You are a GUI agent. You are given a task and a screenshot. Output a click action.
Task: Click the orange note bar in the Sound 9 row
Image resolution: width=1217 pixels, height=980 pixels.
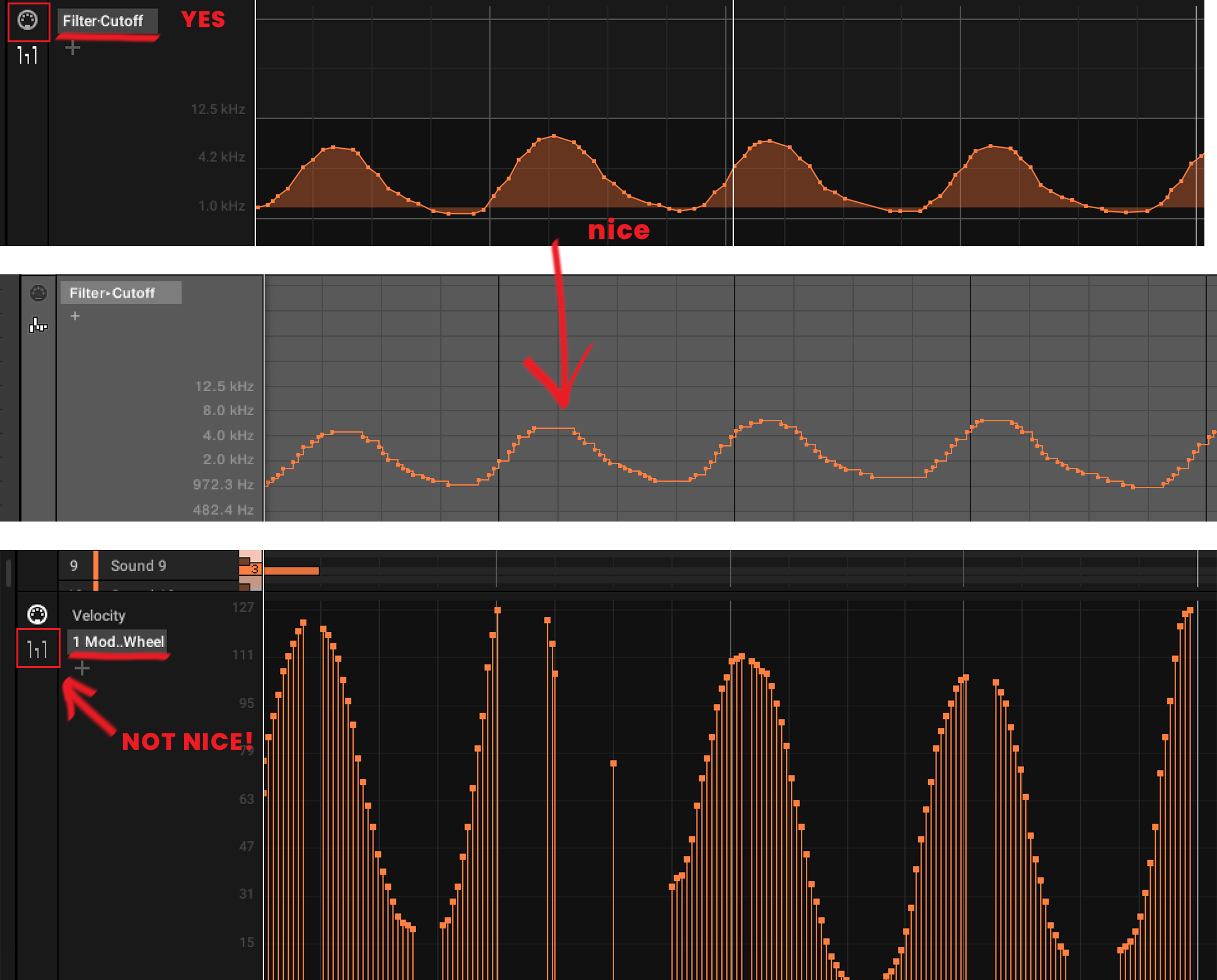(291, 571)
